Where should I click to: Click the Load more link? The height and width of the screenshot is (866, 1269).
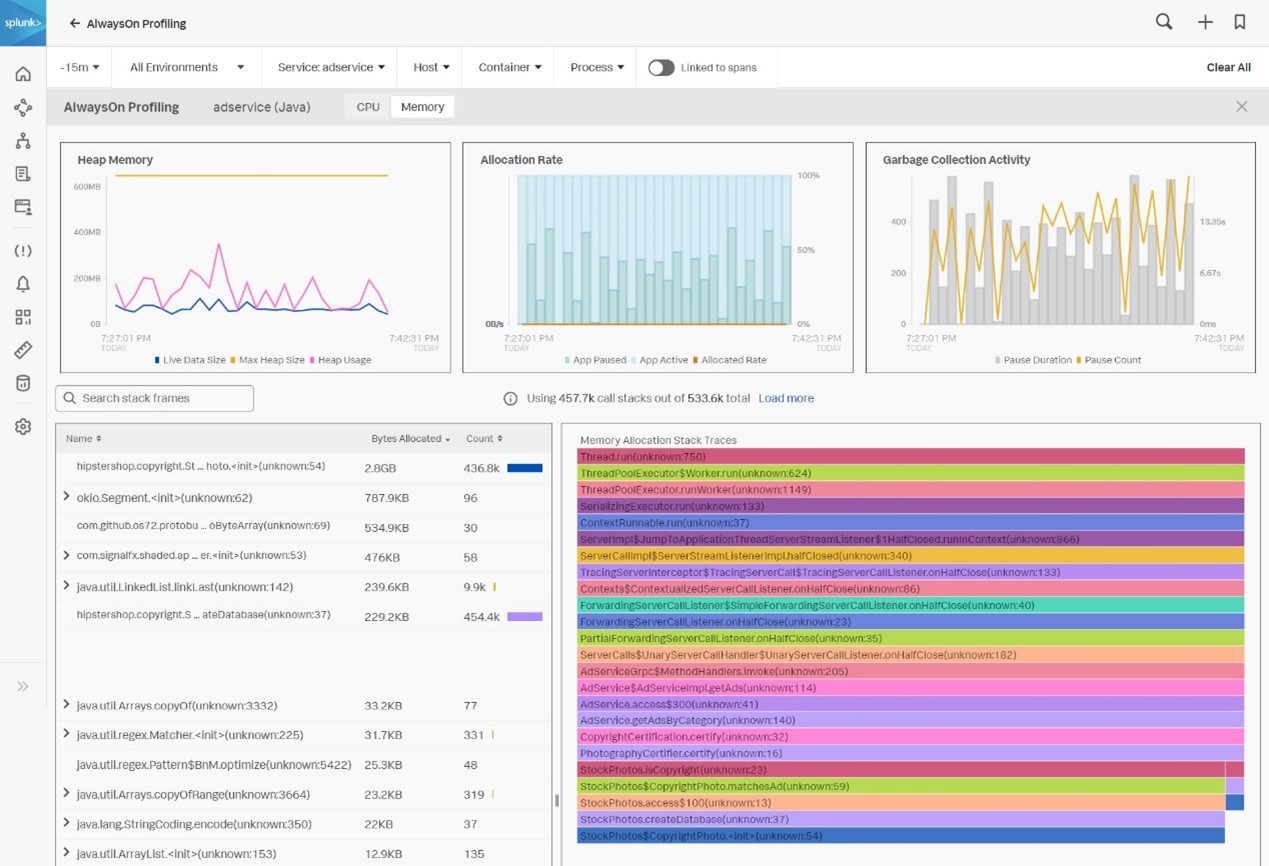click(785, 398)
